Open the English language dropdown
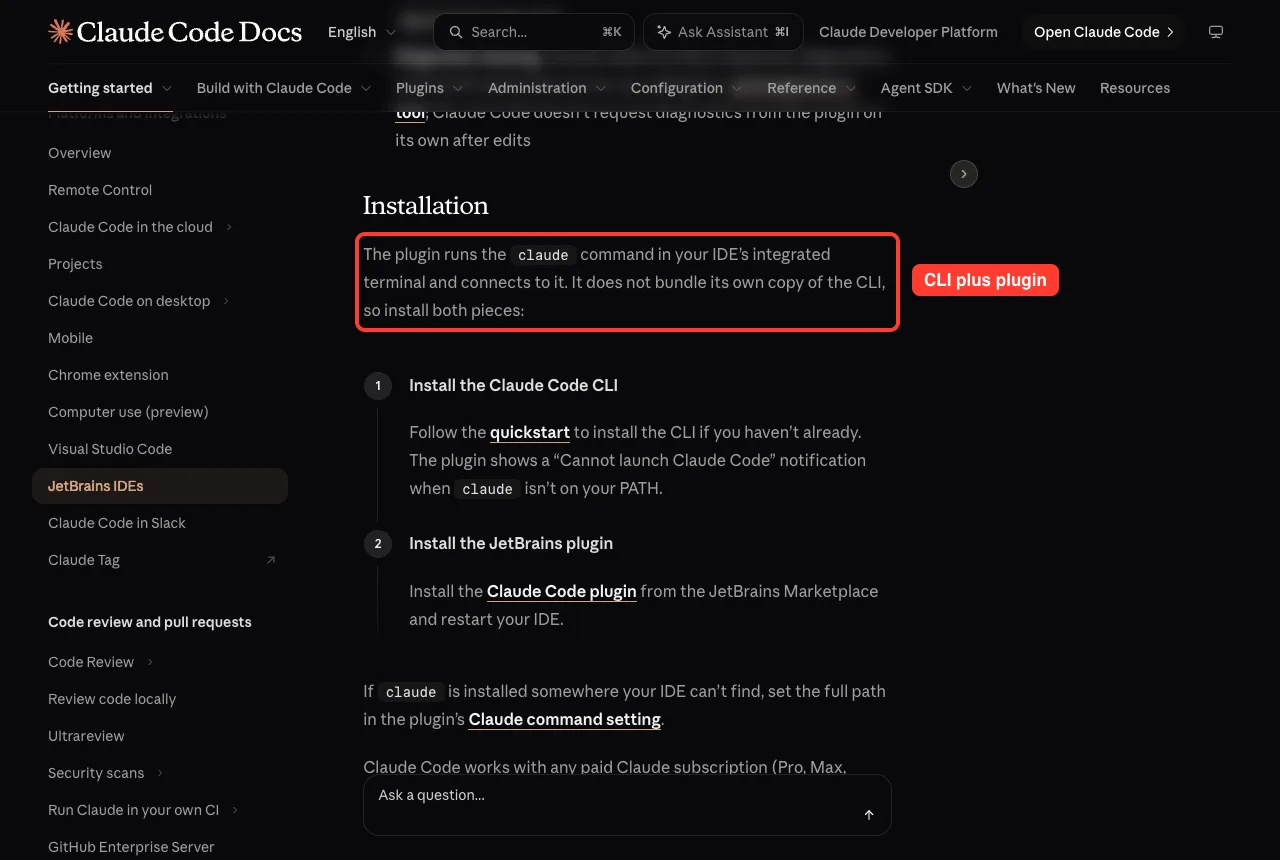Image resolution: width=1280 pixels, height=860 pixels. [x=362, y=32]
